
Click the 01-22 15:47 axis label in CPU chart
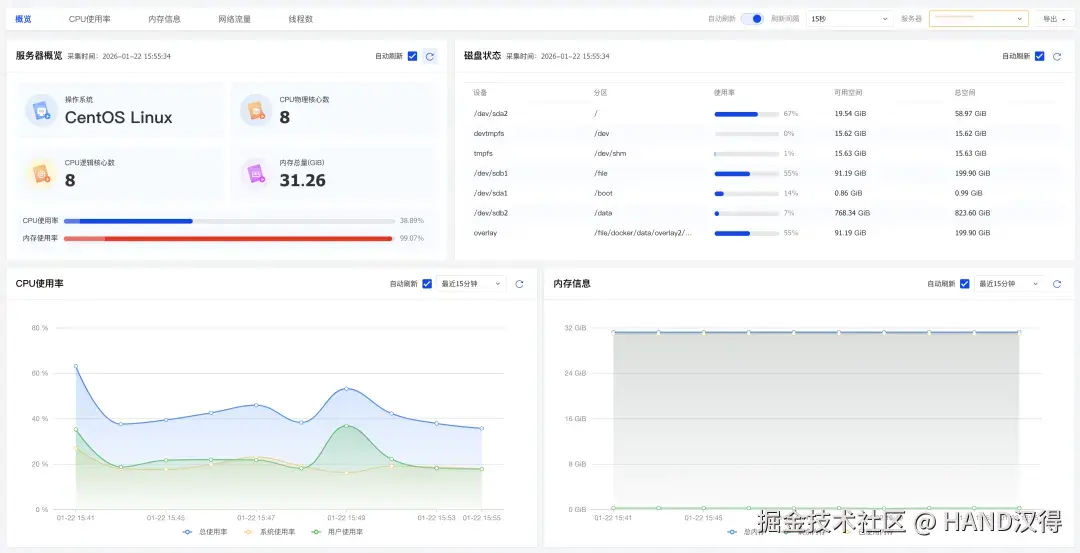256,517
